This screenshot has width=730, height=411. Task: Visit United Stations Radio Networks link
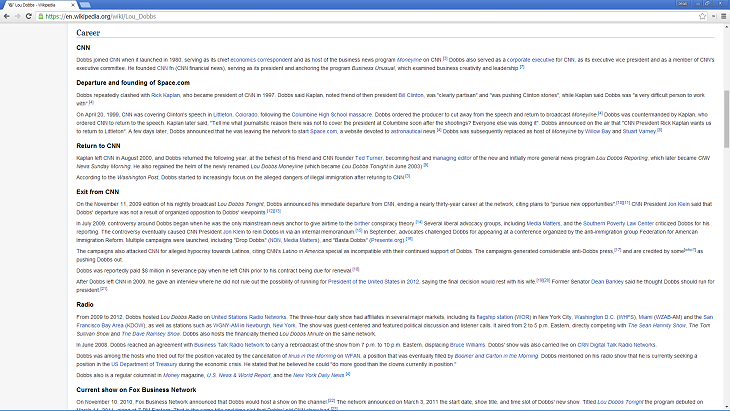point(249,317)
